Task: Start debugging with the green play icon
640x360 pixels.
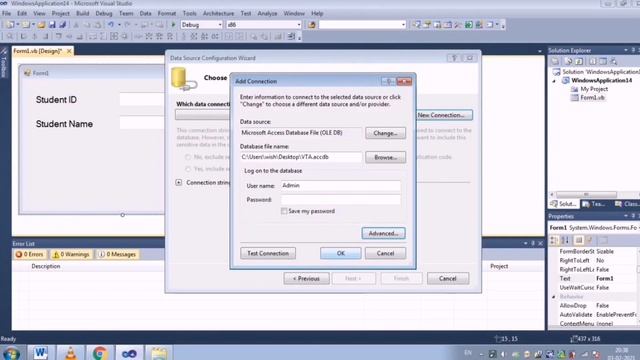Action: [x=173, y=25]
